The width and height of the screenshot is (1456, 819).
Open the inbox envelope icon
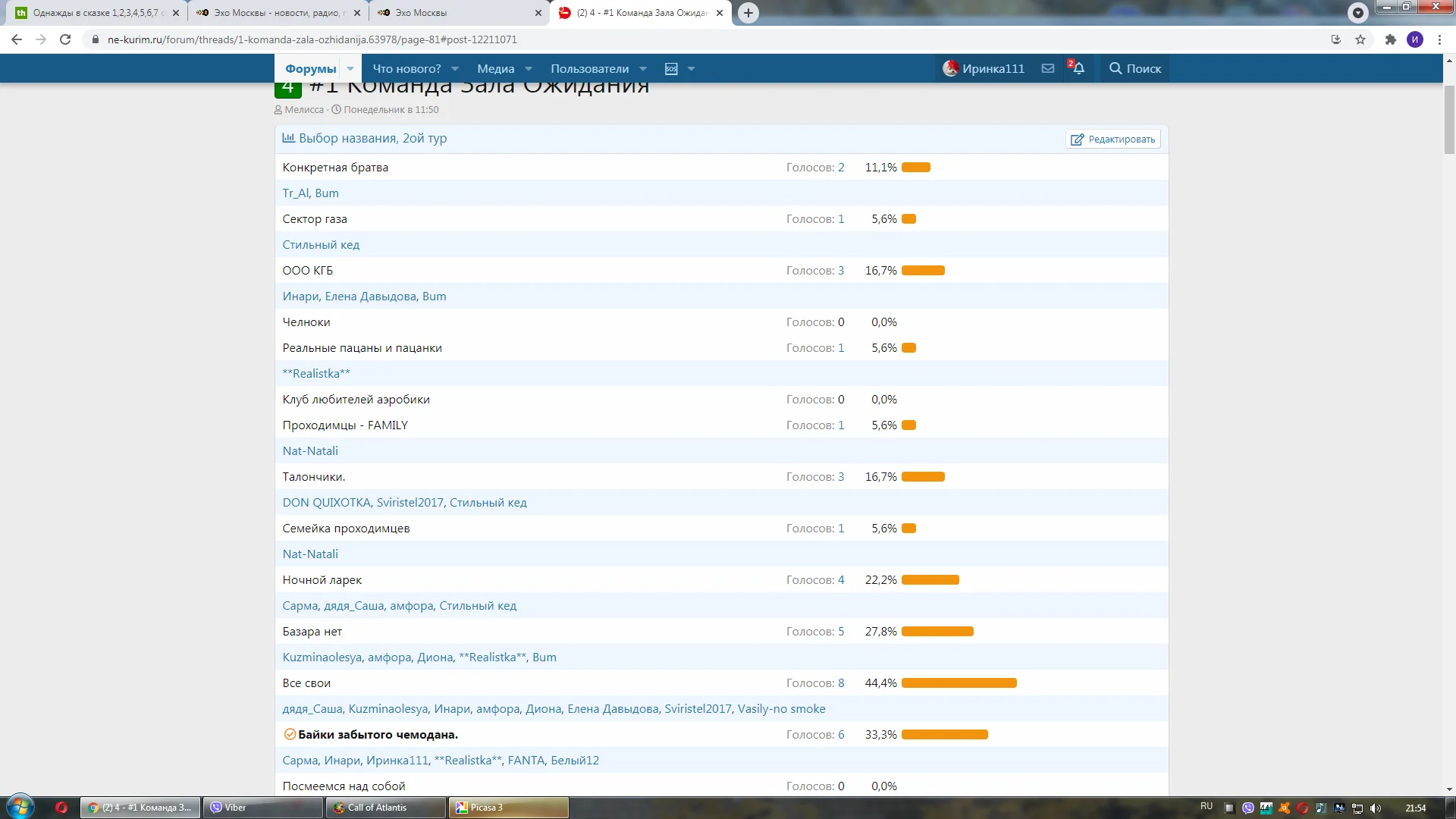tap(1047, 68)
